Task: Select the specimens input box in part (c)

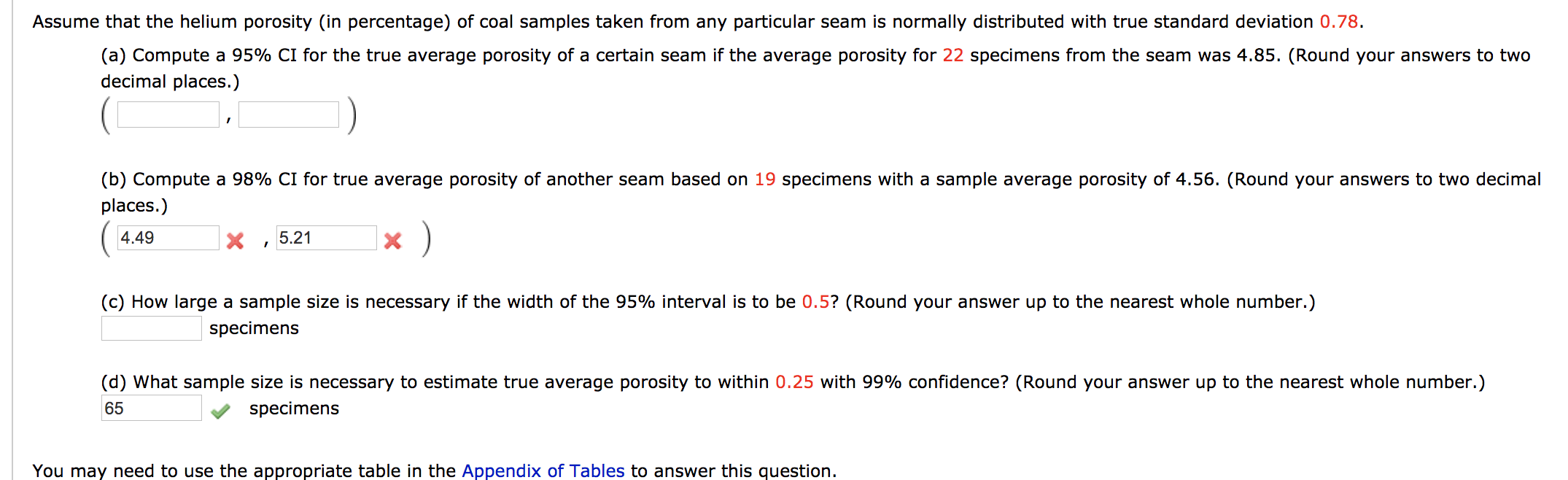Action: (x=150, y=328)
